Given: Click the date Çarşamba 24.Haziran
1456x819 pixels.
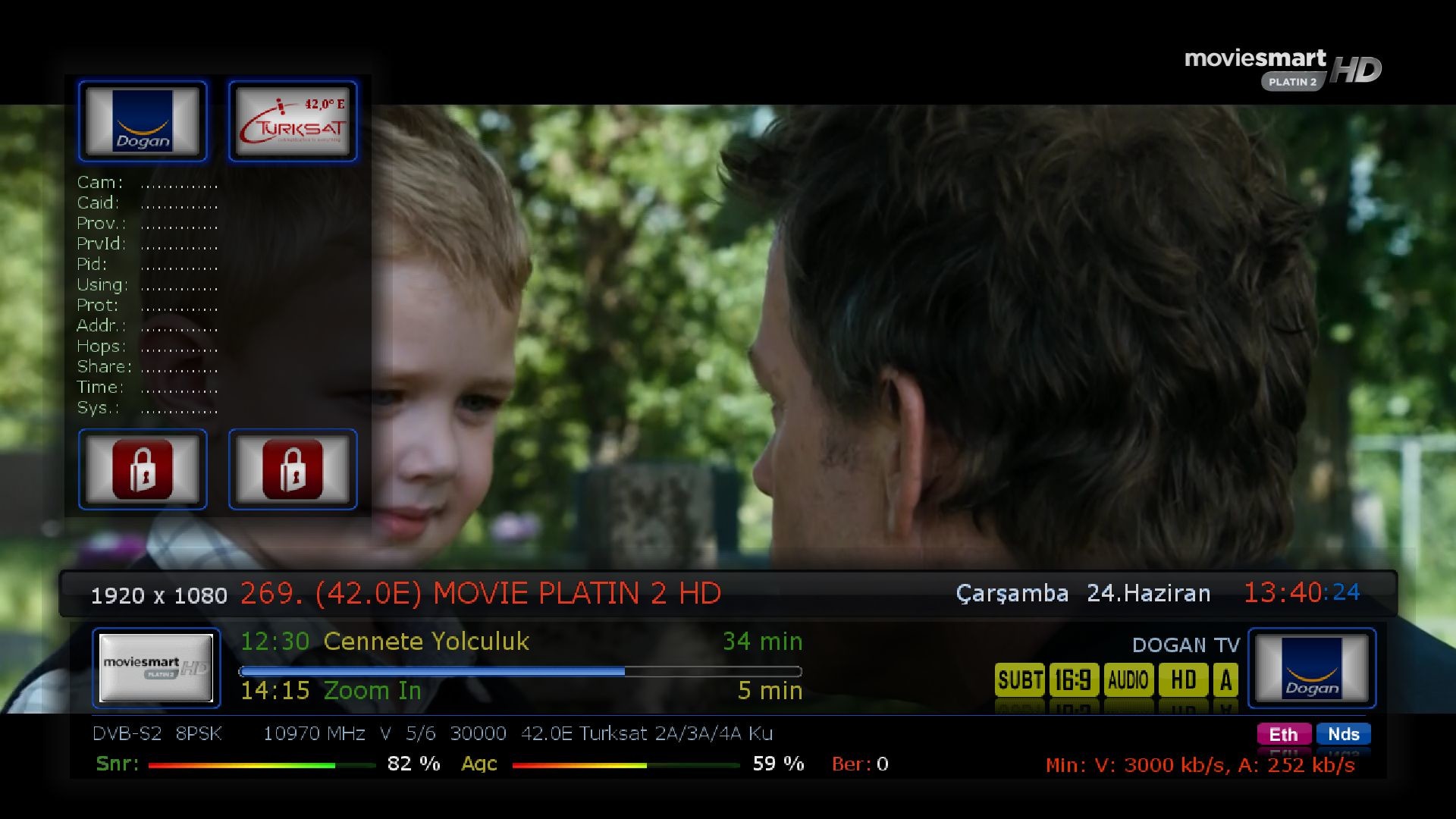Looking at the screenshot, I should [1084, 594].
